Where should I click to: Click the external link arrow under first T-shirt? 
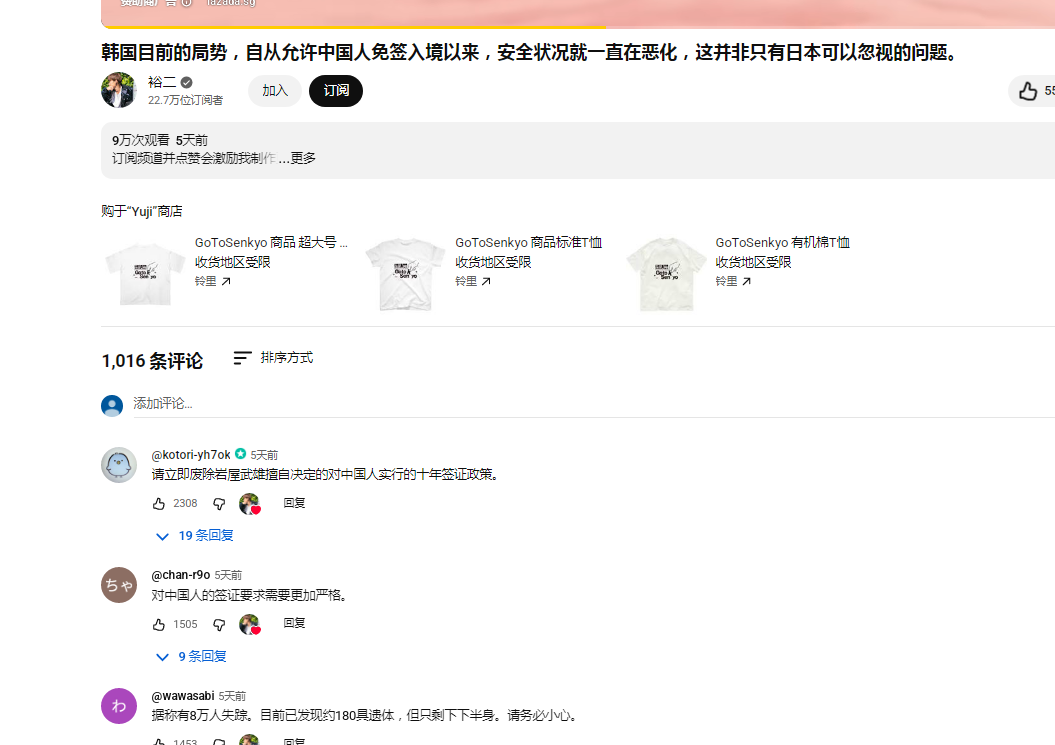(x=226, y=282)
